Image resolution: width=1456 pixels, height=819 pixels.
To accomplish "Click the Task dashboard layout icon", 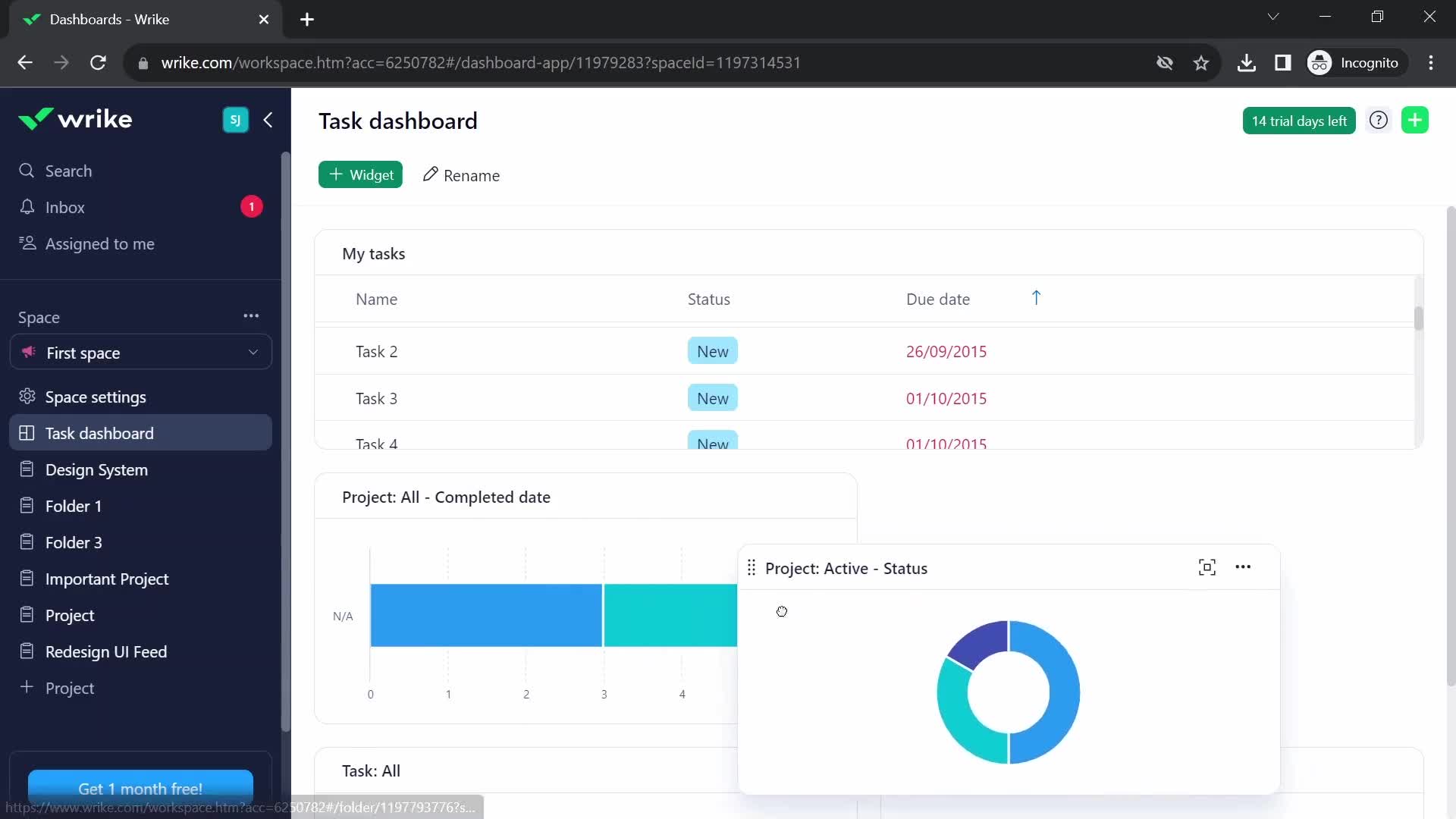I will click(x=27, y=433).
